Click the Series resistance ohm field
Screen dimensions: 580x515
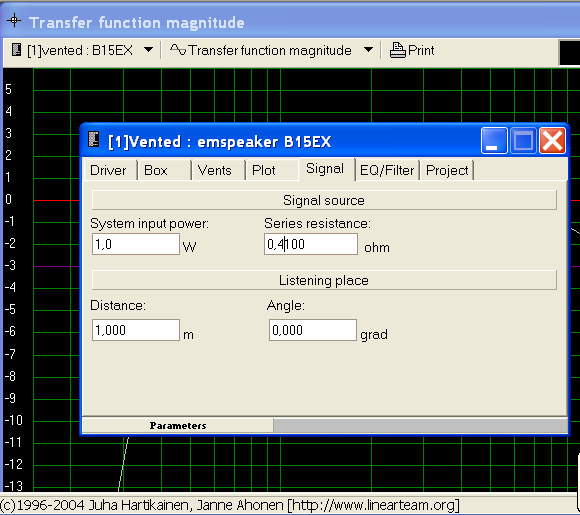coord(311,244)
